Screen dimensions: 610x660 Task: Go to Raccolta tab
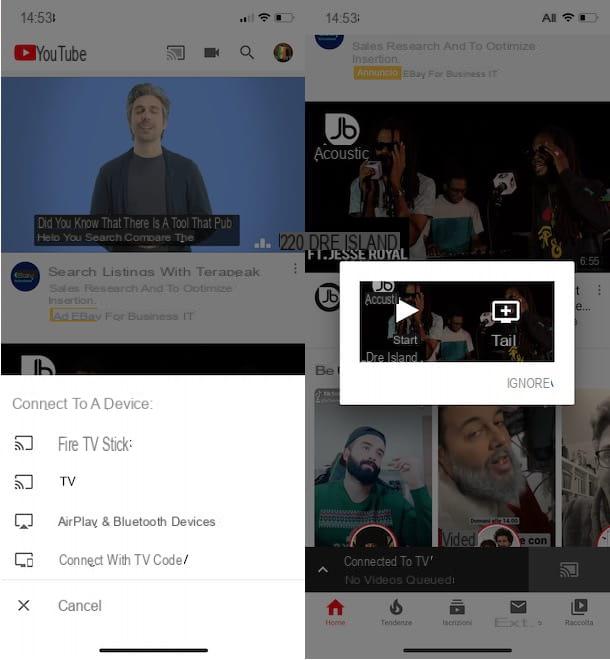(x=579, y=612)
